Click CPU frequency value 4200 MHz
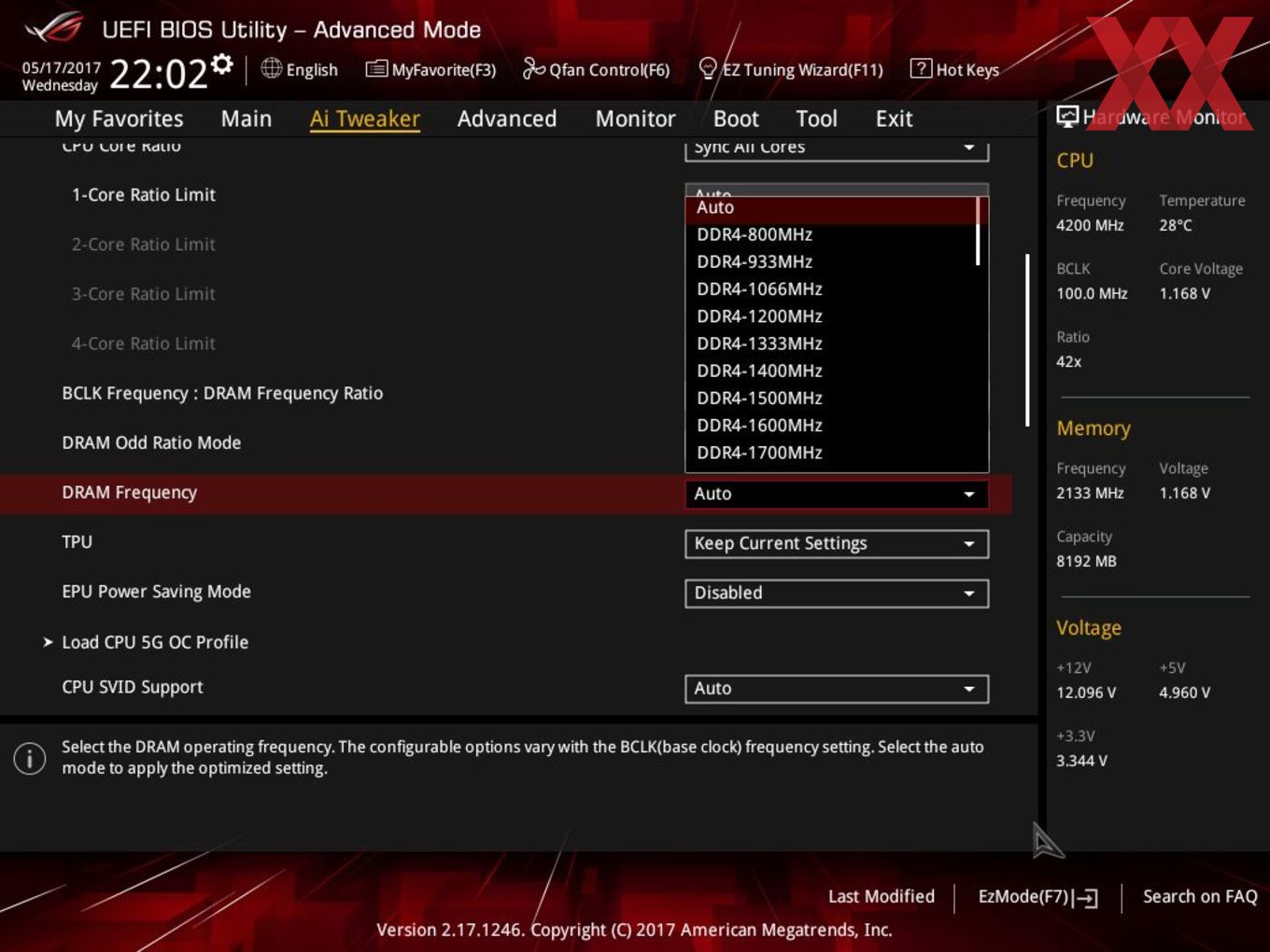Image resolution: width=1270 pixels, height=952 pixels. (1090, 225)
